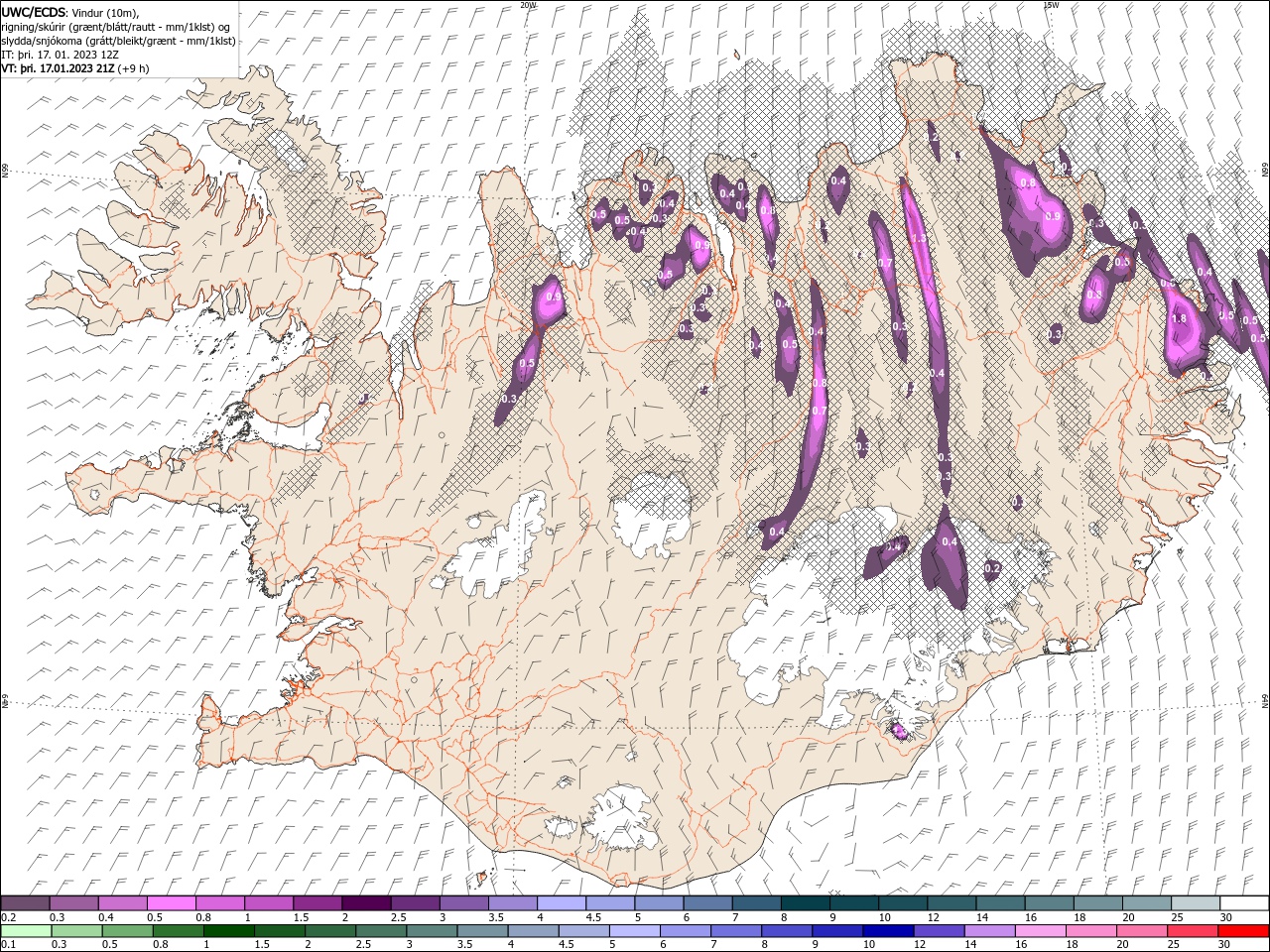Select the pale grey 25 swatch in snow legend
Image resolution: width=1270 pixels, height=952 pixels.
pyautogui.click(x=1196, y=903)
